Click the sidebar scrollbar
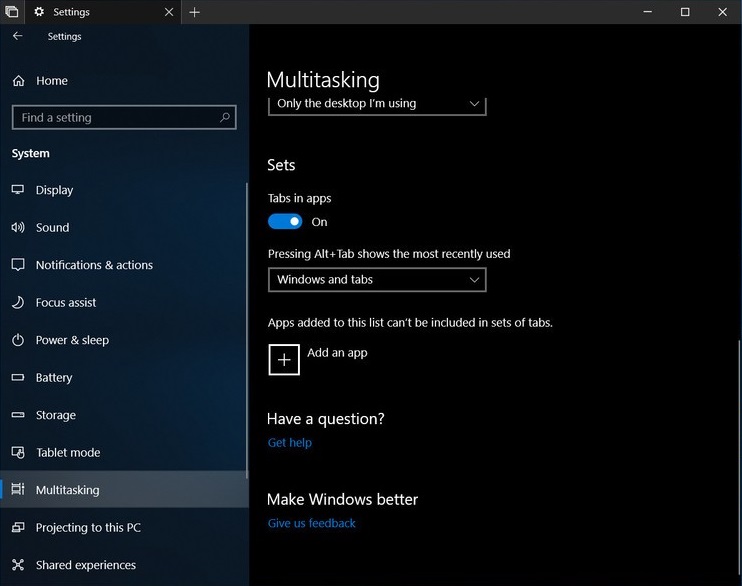 coord(247,330)
